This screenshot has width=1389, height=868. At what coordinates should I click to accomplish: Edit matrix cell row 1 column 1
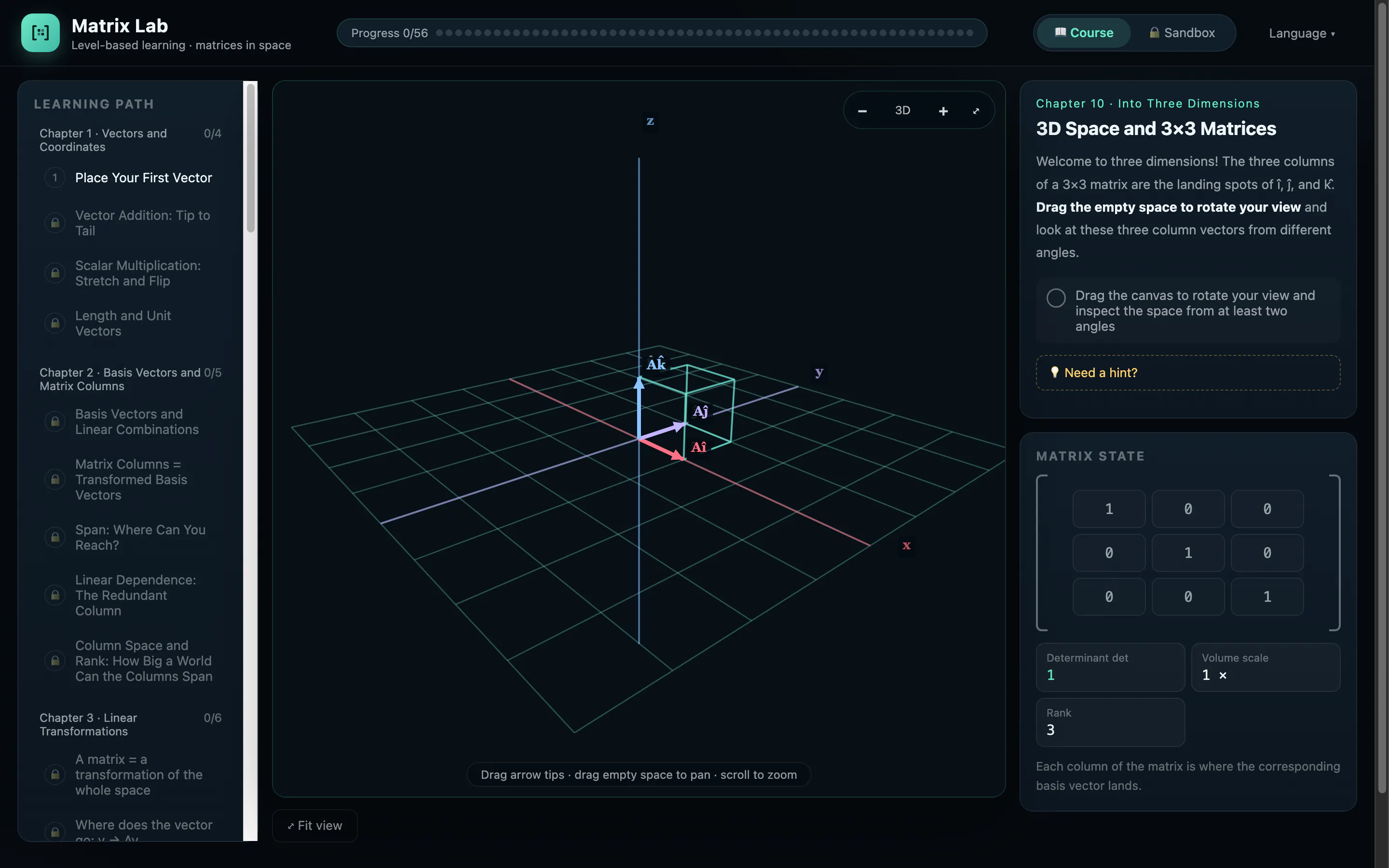[x=1109, y=509]
